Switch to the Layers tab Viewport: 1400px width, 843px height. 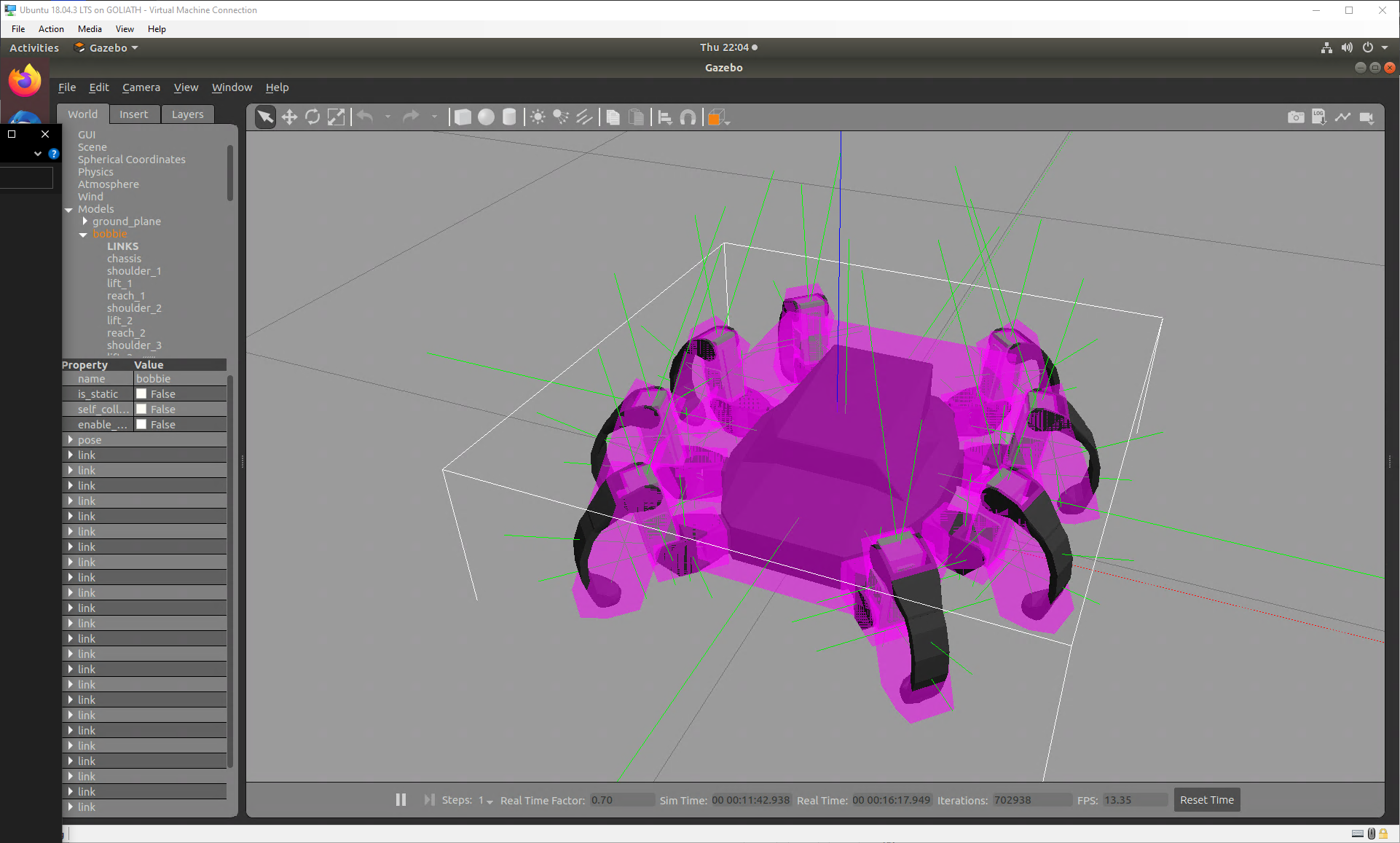187,114
